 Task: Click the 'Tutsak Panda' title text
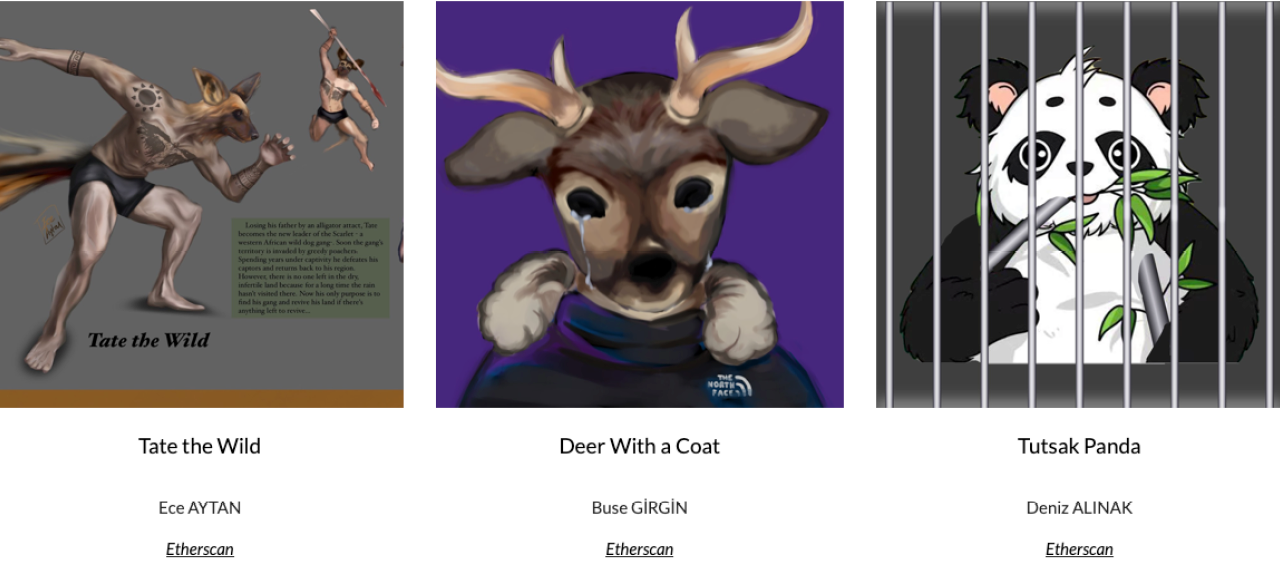pos(1079,446)
